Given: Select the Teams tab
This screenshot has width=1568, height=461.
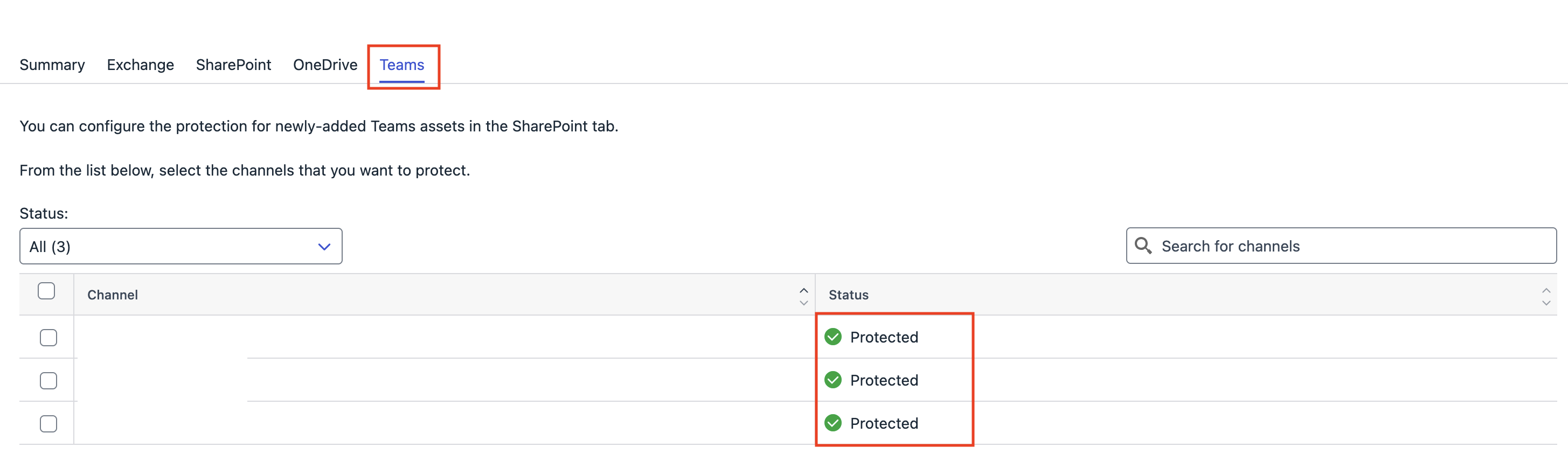Looking at the screenshot, I should pyautogui.click(x=402, y=65).
